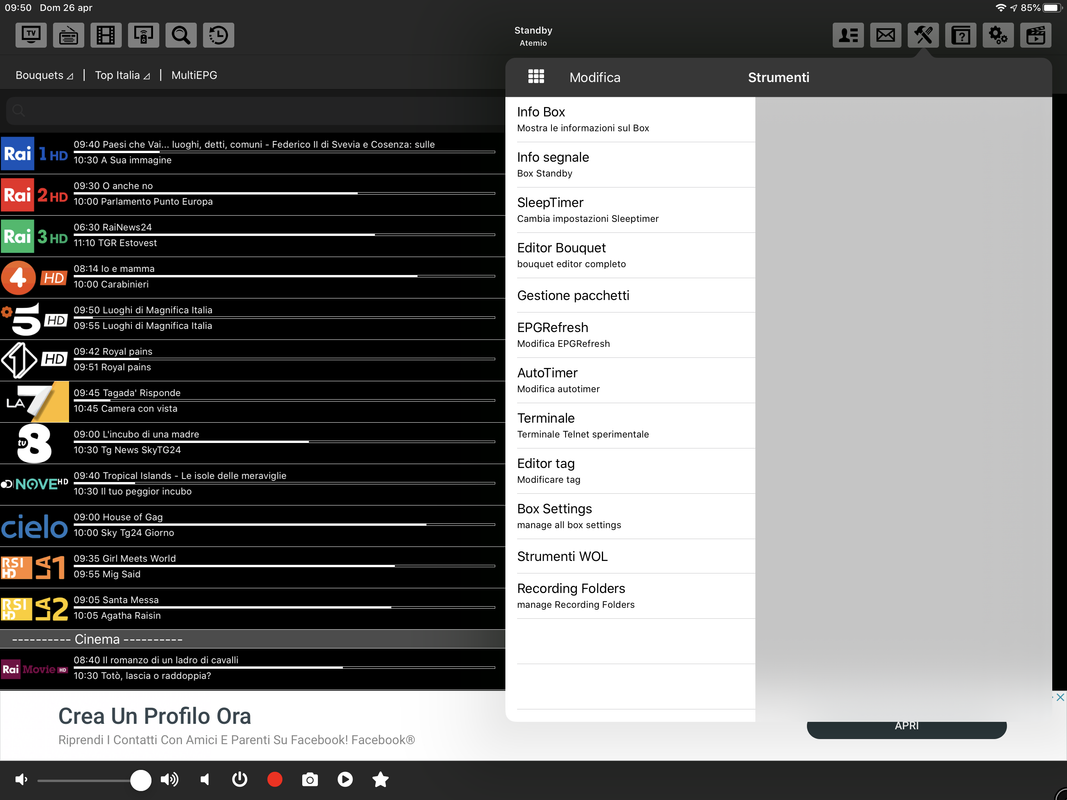The height and width of the screenshot is (800, 1067).
Task: Select the Rai 3 HD channel logo
Action: pos(35,237)
